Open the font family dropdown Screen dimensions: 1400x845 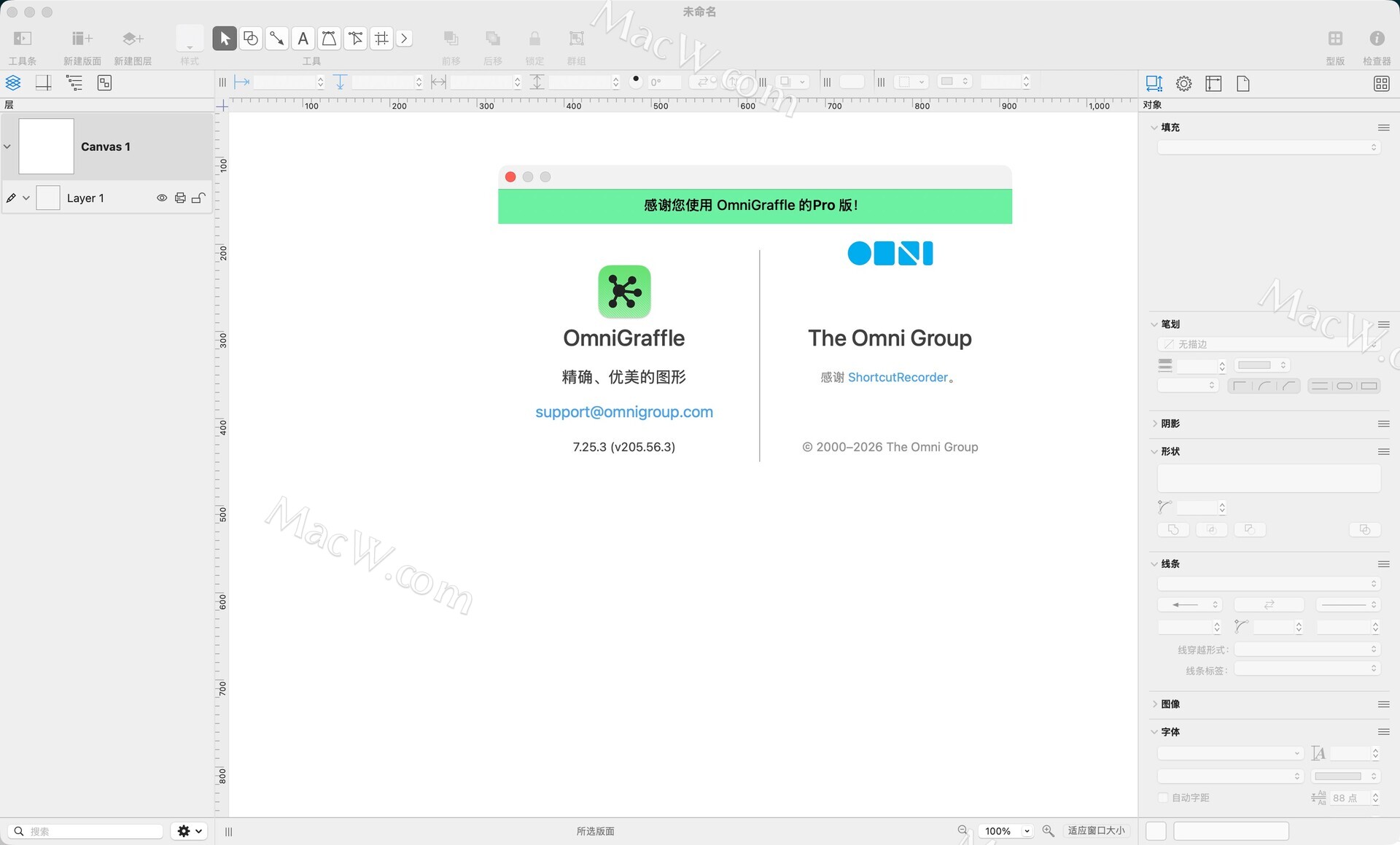tap(1231, 753)
